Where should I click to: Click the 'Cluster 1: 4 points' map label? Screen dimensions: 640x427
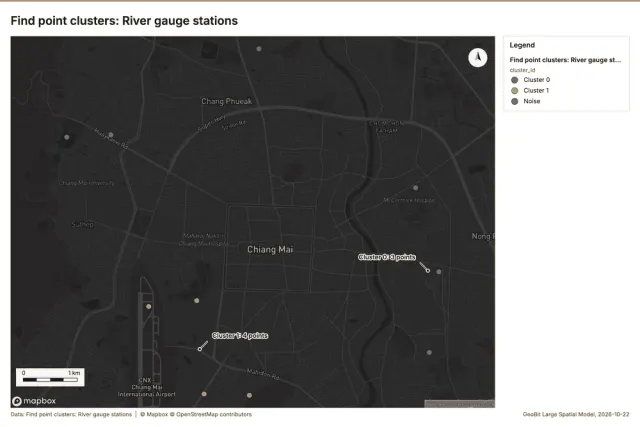click(x=240, y=336)
